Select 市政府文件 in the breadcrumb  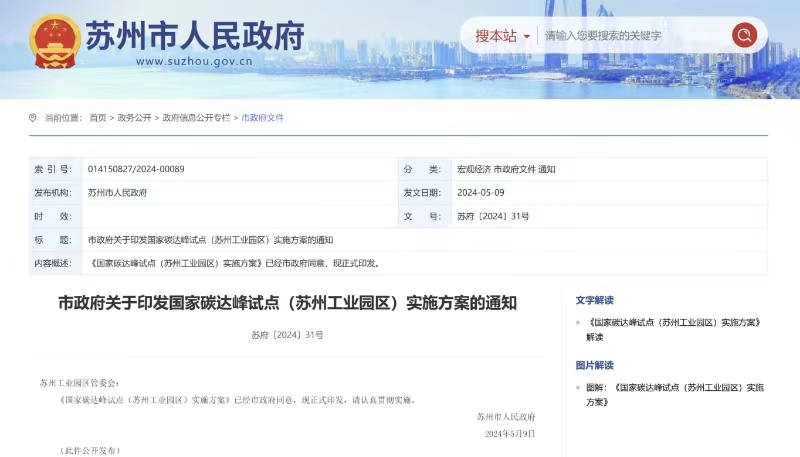262,118
